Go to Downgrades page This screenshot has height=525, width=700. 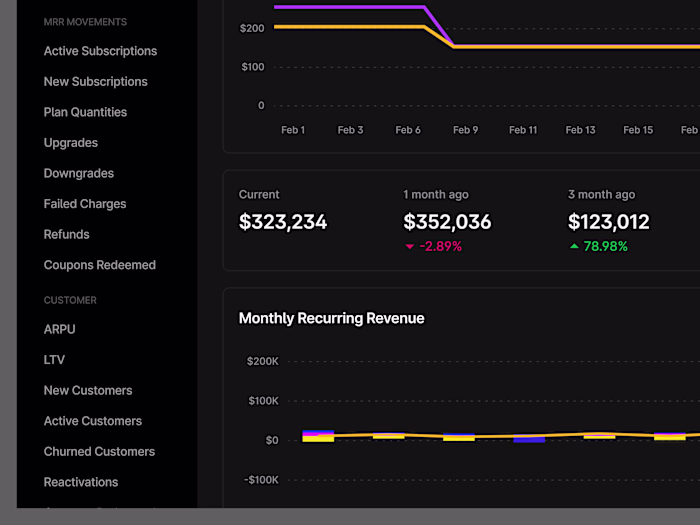pos(79,173)
